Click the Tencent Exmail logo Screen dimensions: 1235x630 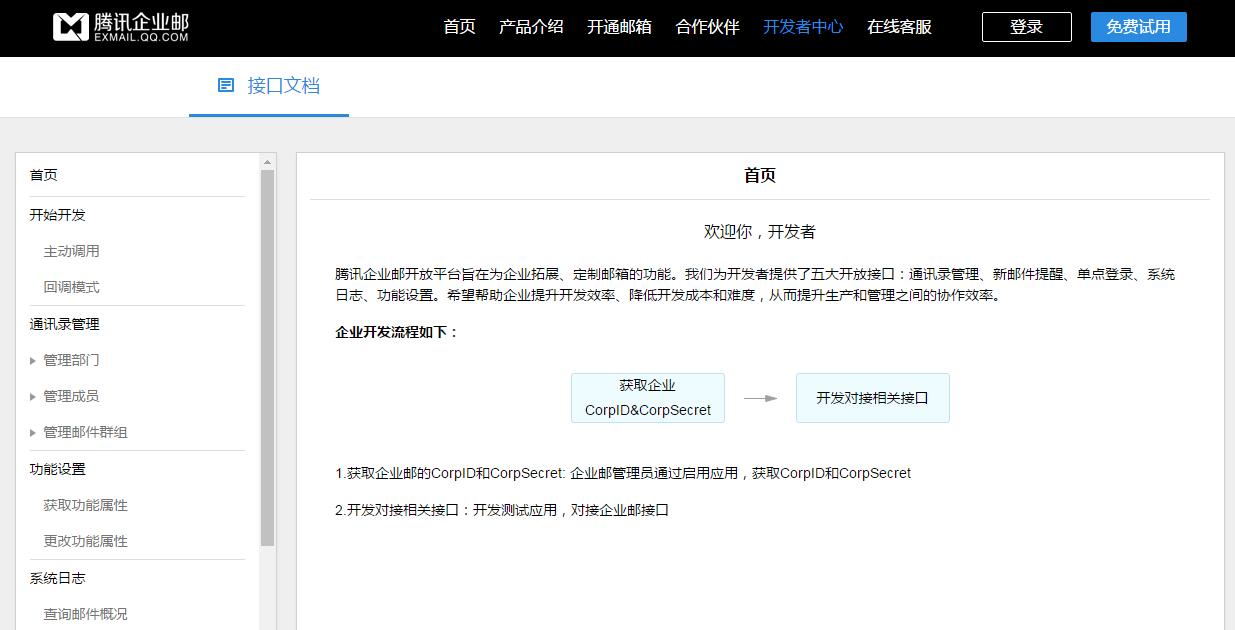coord(121,27)
